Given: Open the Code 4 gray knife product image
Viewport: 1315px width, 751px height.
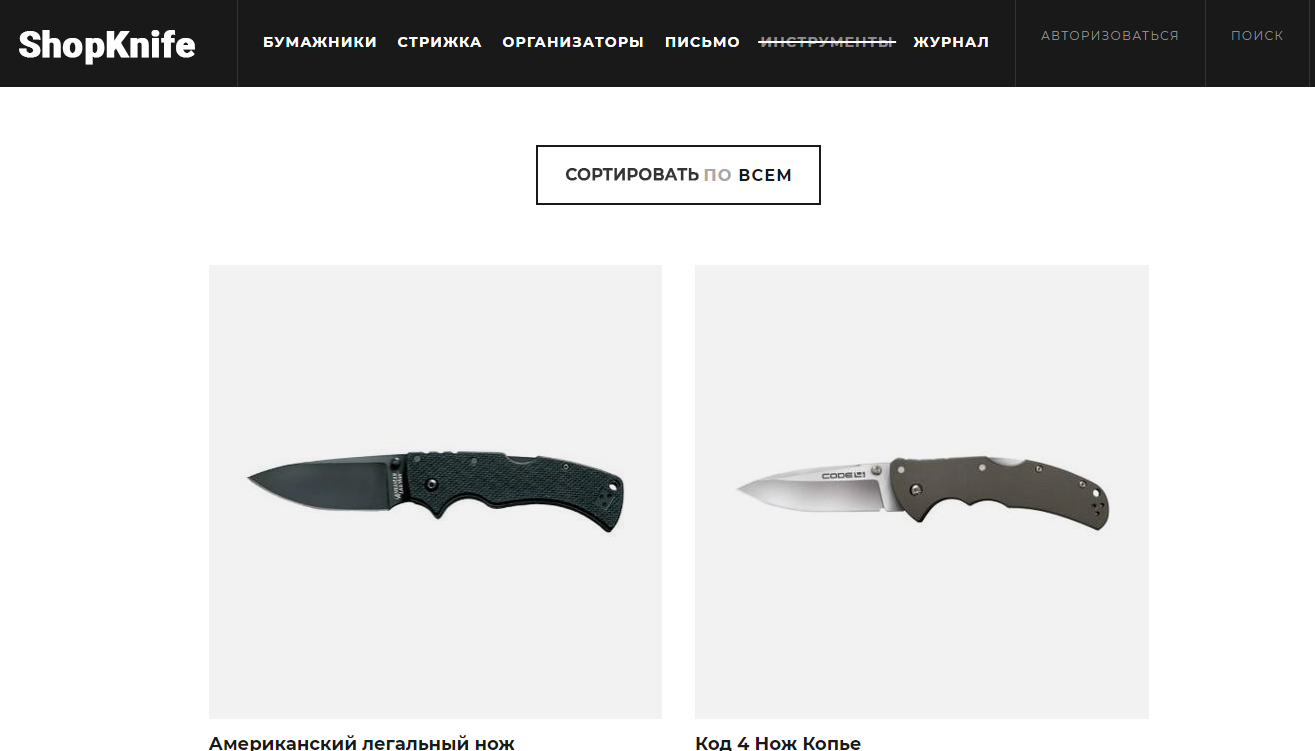Looking at the screenshot, I should pos(922,492).
